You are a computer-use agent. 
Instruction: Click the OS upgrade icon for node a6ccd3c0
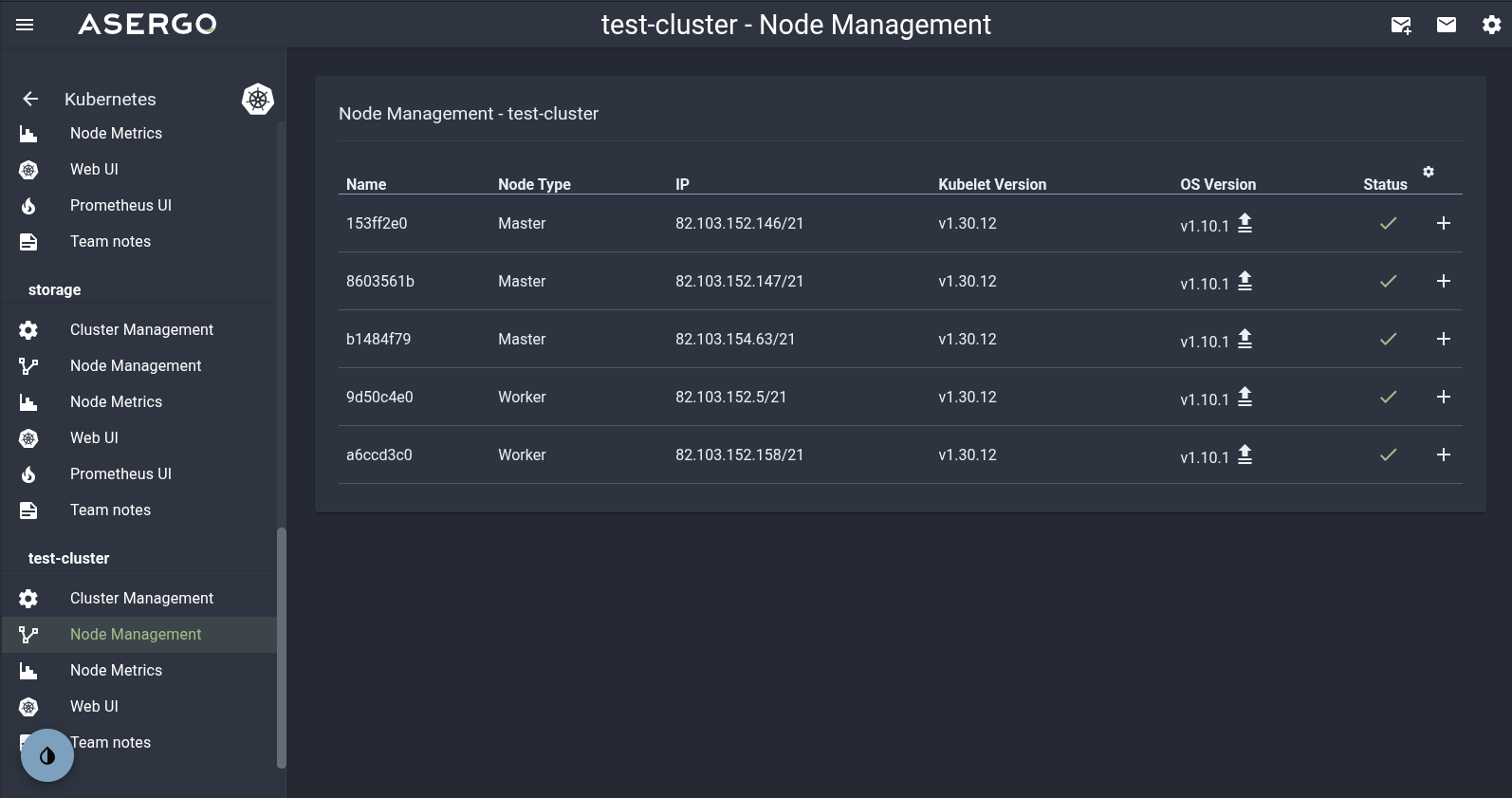[1245, 455]
